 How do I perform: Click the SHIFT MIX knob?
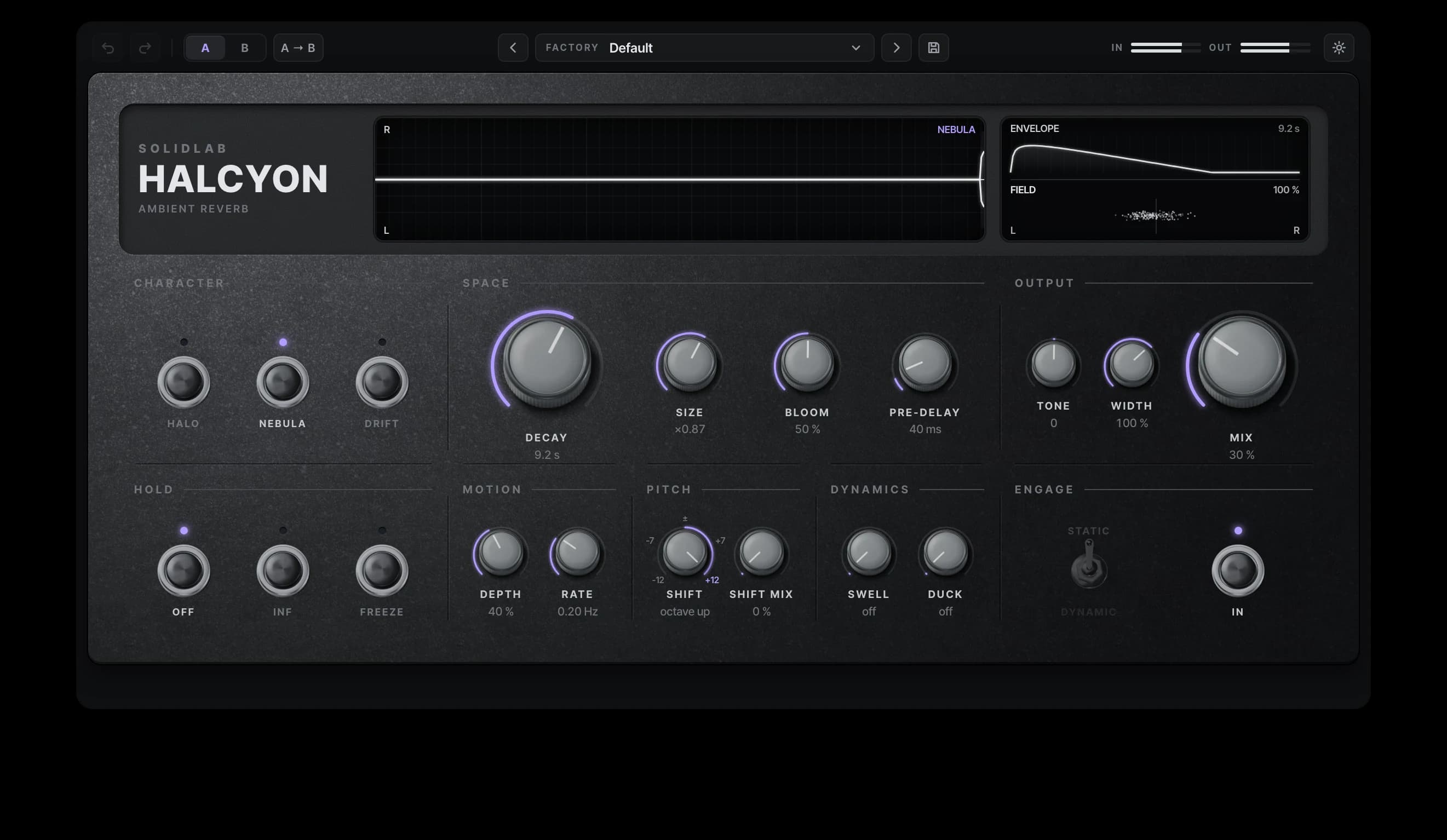click(x=761, y=553)
